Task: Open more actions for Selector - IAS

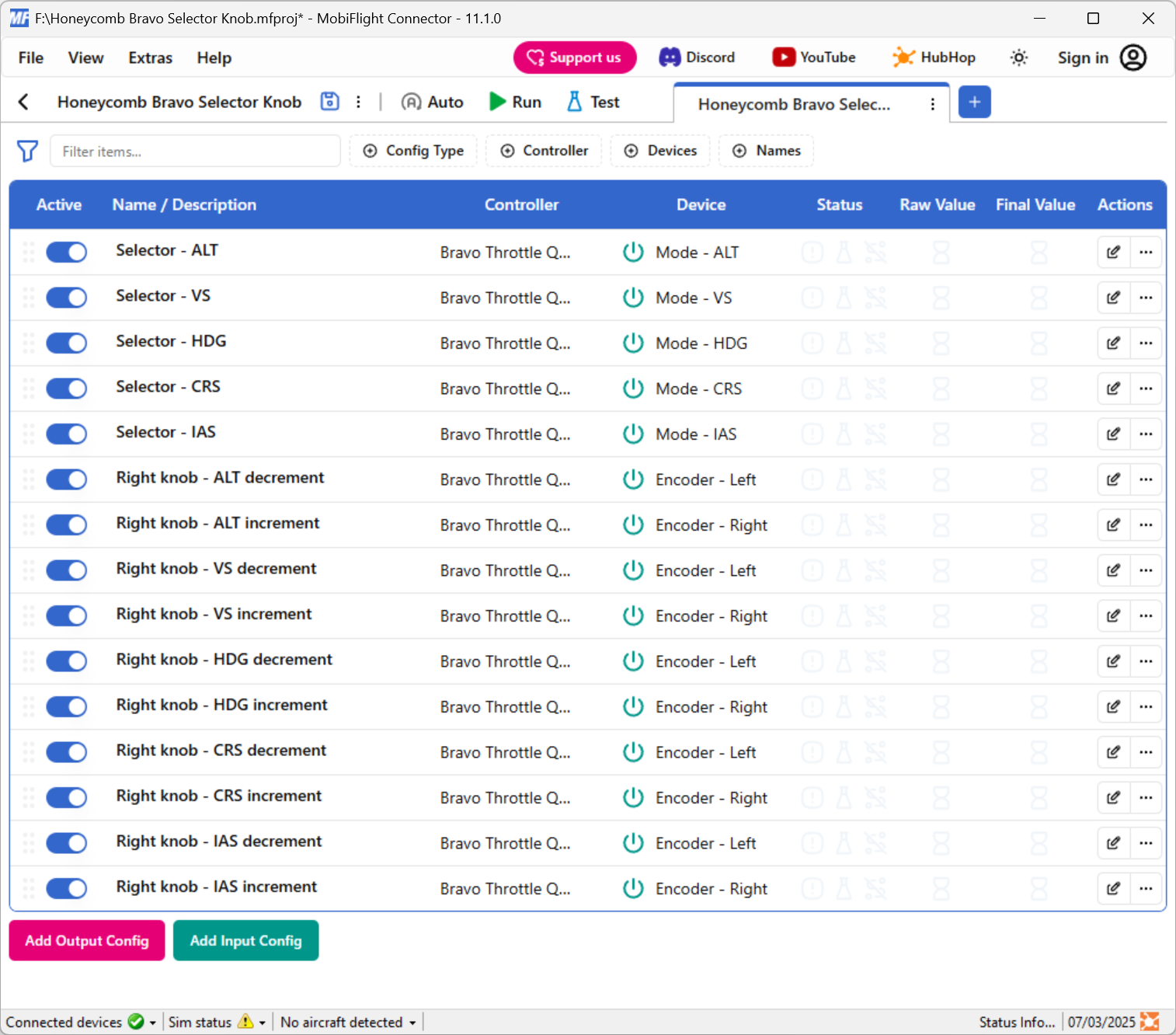Action: pyautogui.click(x=1146, y=434)
